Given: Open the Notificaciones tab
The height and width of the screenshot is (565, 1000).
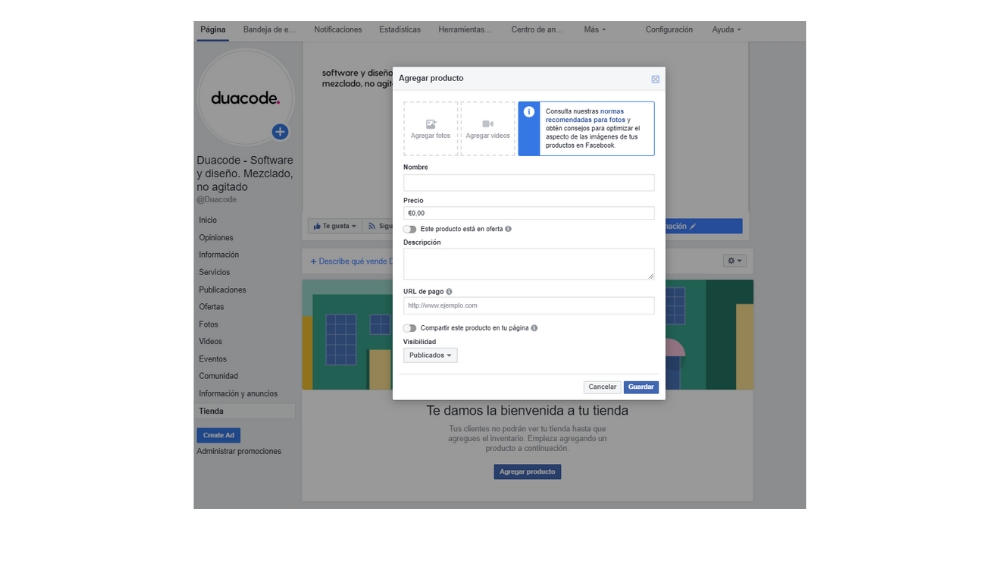Looking at the screenshot, I should point(338,30).
